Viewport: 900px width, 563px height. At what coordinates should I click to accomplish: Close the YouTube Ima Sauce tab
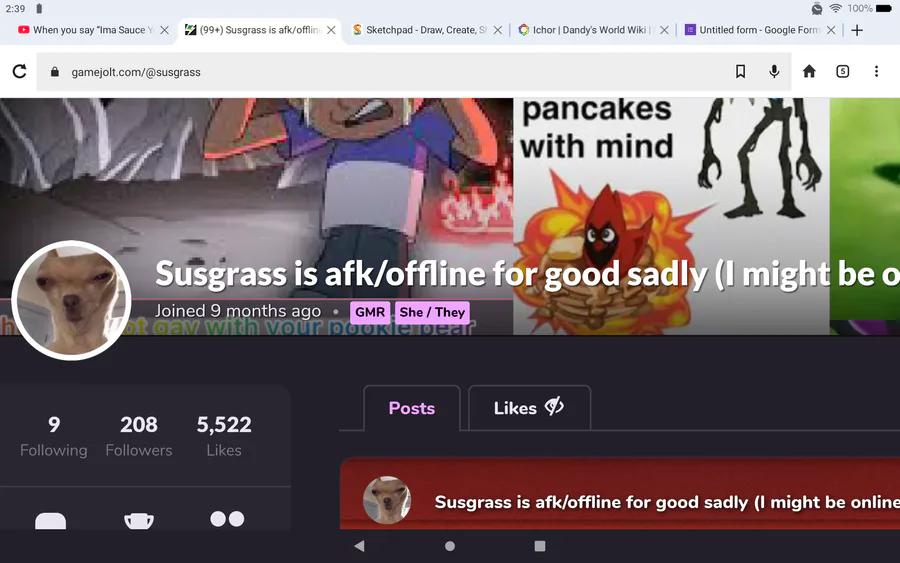pos(164,30)
